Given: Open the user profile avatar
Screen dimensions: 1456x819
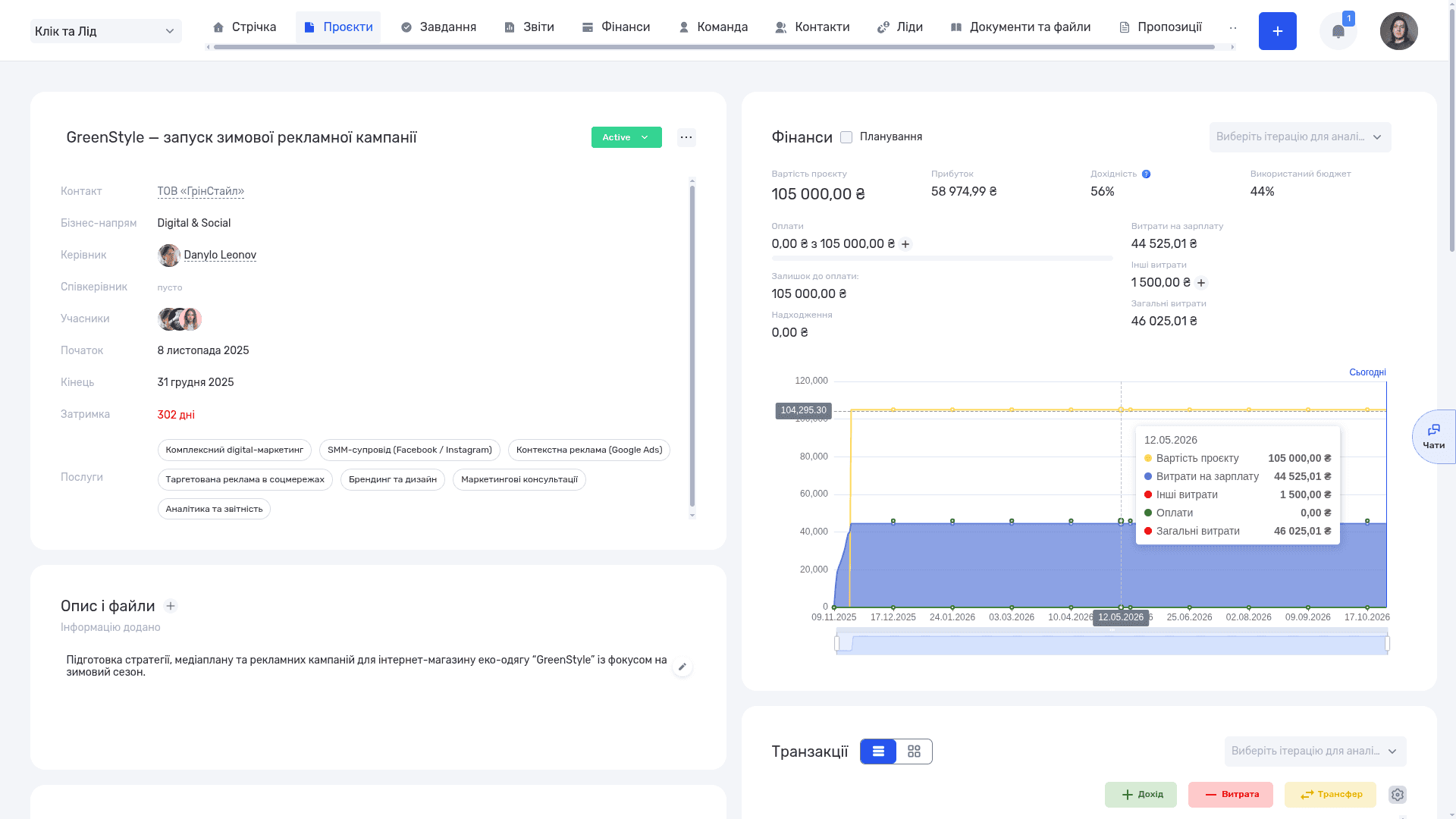Looking at the screenshot, I should [1399, 31].
